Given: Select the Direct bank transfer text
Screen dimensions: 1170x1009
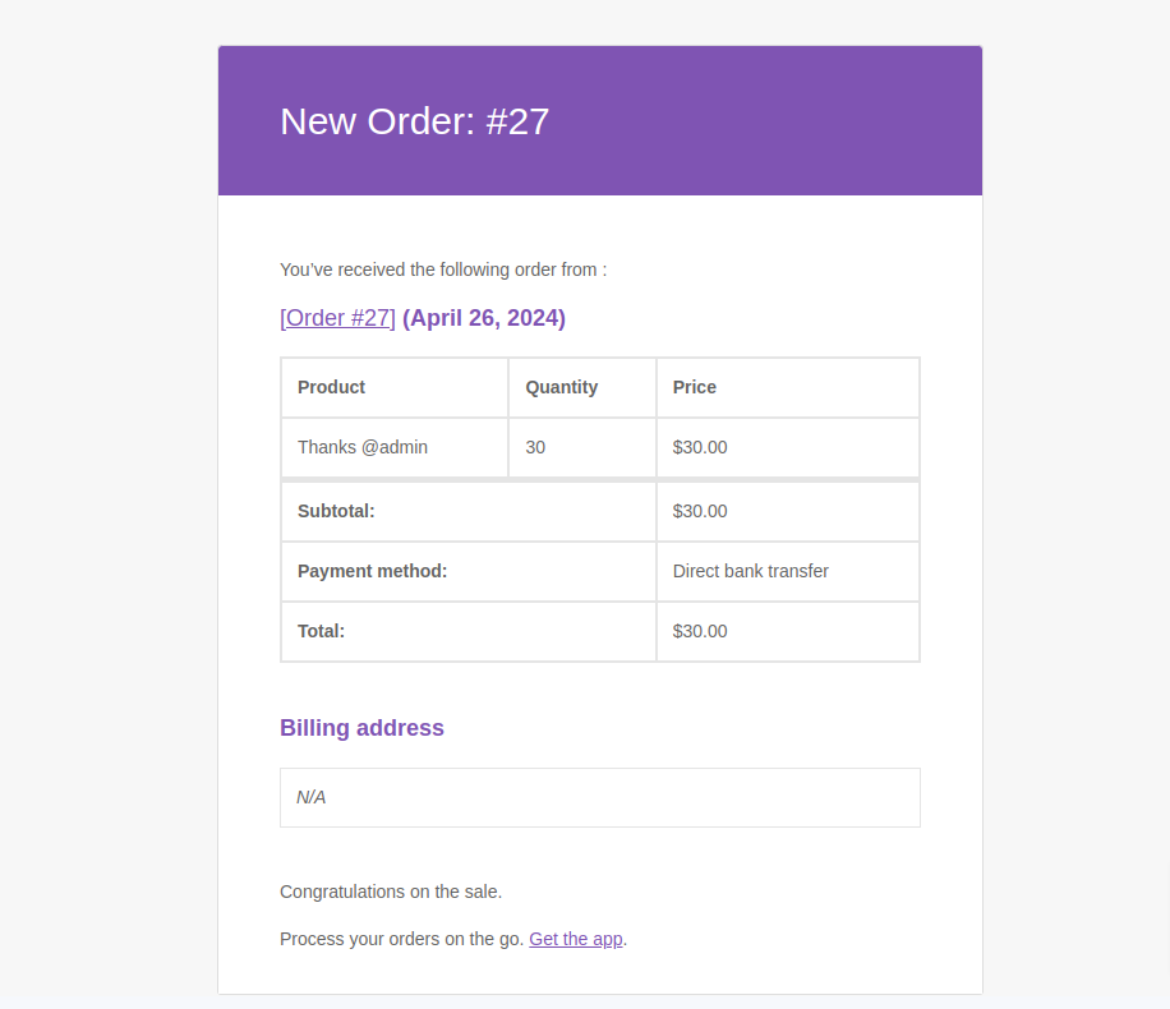Looking at the screenshot, I should pos(750,571).
